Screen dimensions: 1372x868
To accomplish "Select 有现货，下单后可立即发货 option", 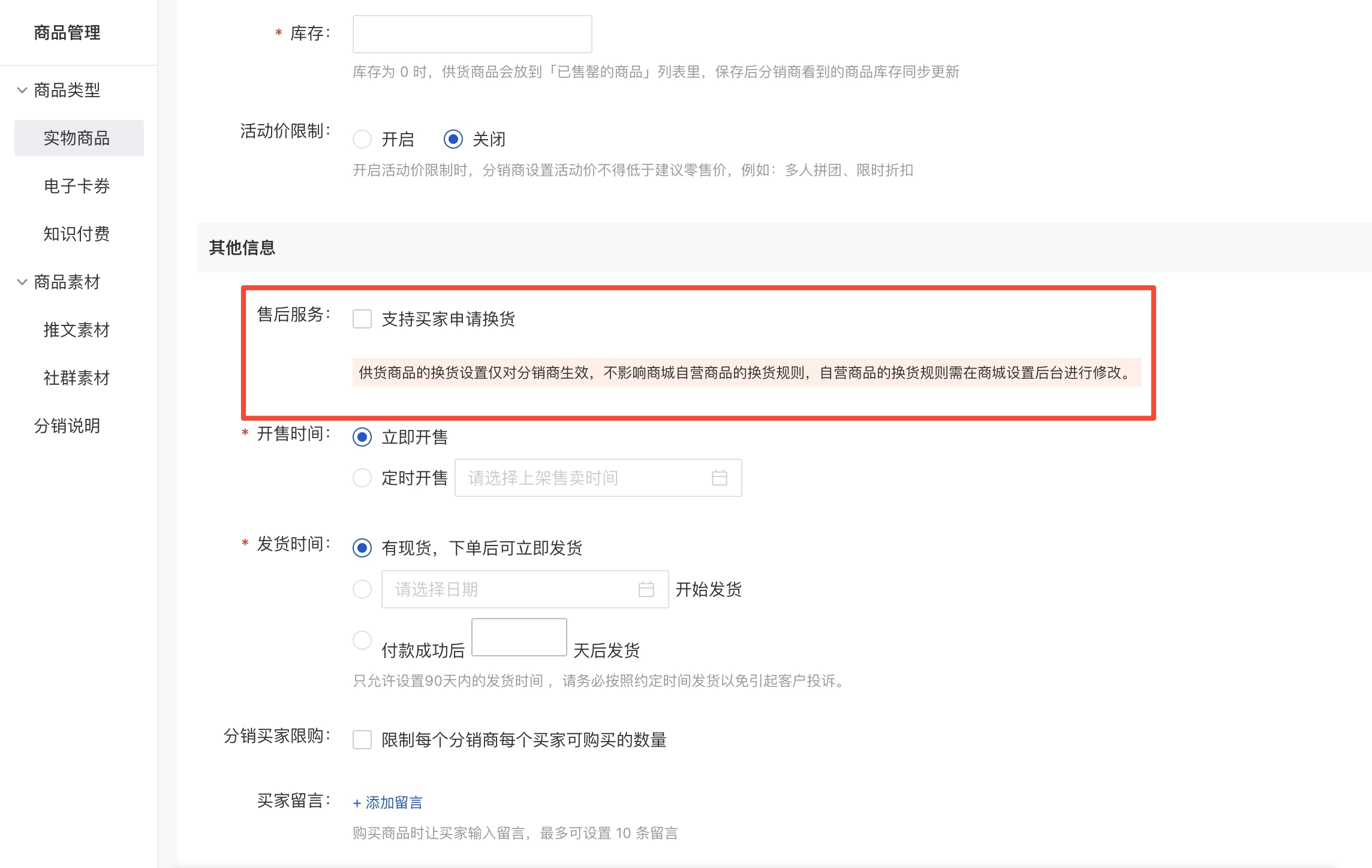I will pyautogui.click(x=362, y=548).
